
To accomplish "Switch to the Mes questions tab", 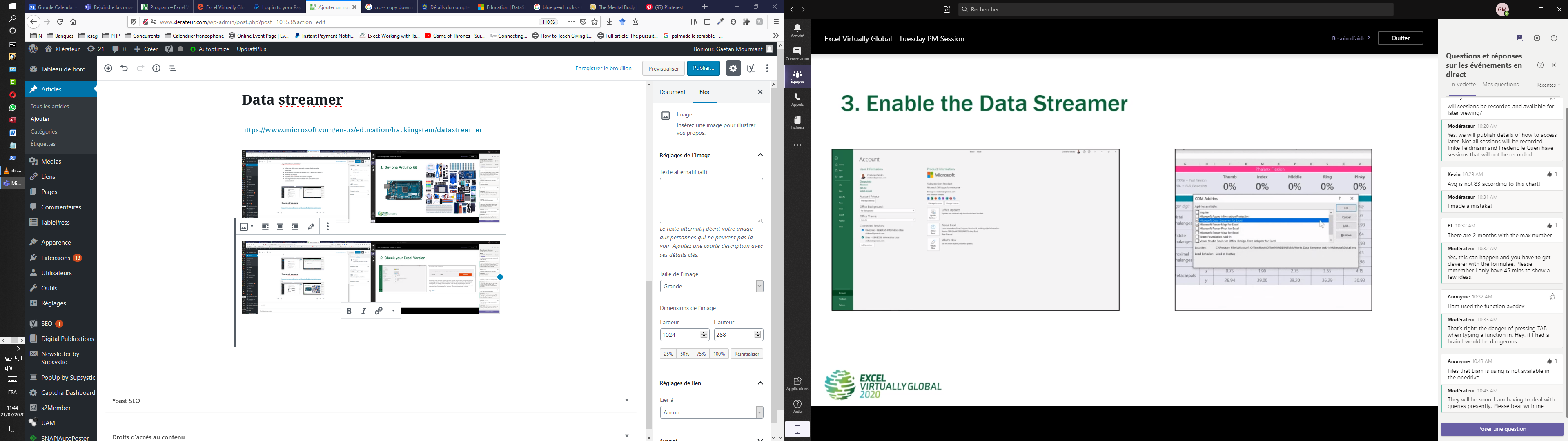I will (x=1501, y=85).
